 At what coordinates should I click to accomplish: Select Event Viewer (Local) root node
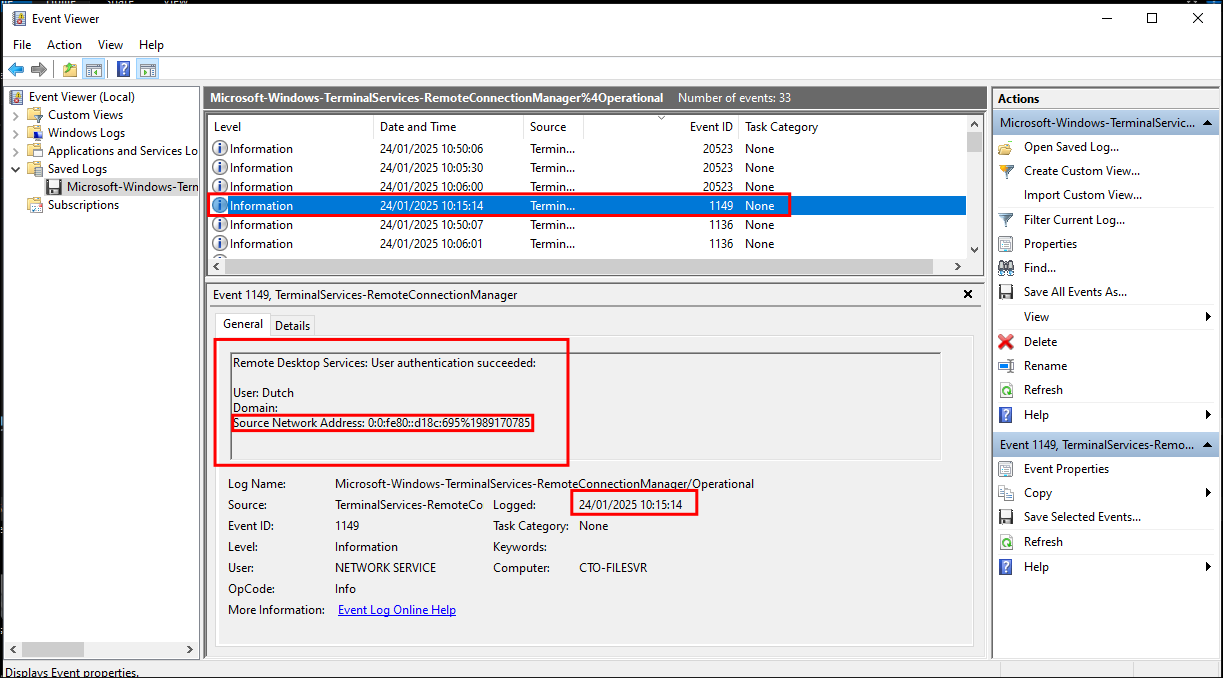coord(81,97)
